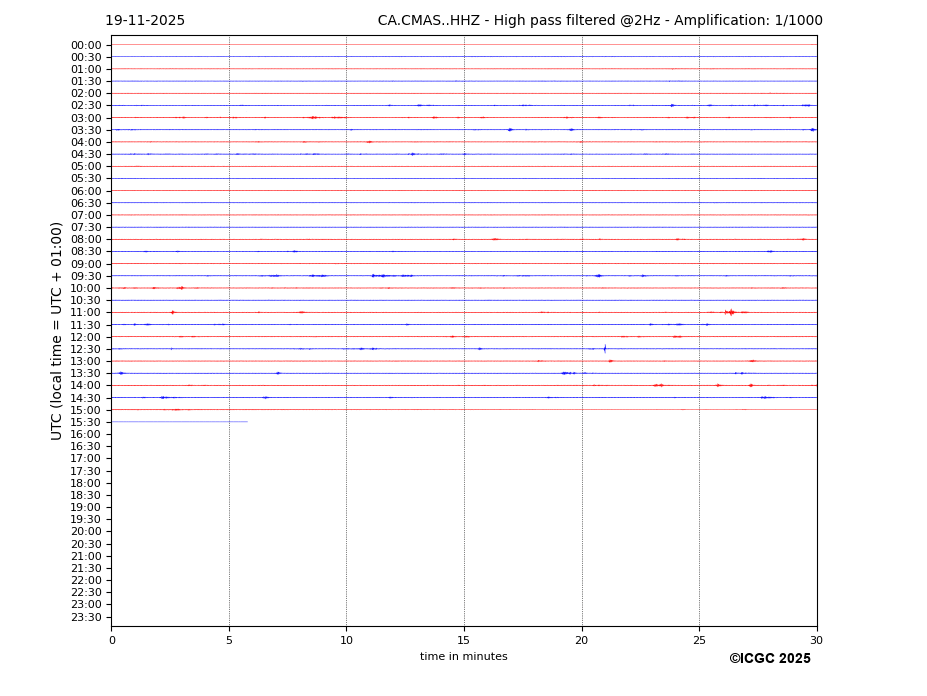927x696 pixels.
Task: Click the blue spike on the 12:30 trace
Action: (x=604, y=349)
